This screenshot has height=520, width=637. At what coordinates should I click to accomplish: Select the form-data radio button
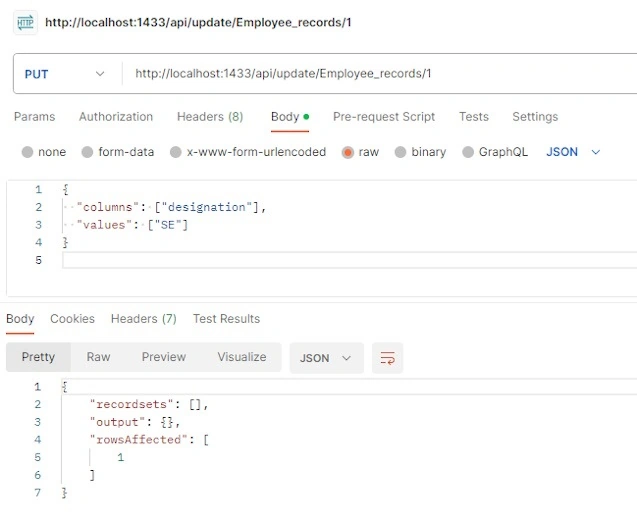pos(87,152)
